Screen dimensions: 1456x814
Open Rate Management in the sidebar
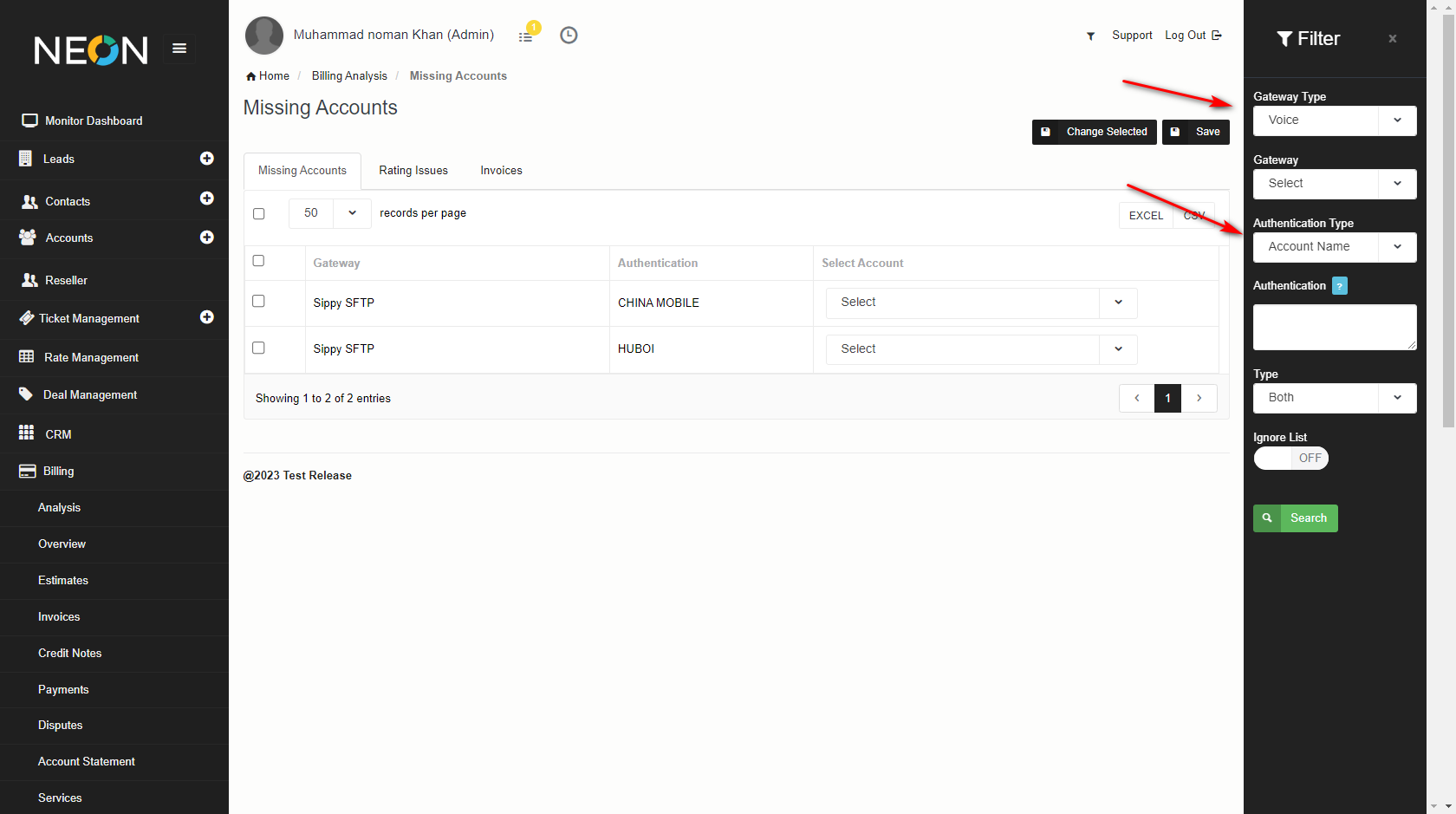[x=91, y=357]
